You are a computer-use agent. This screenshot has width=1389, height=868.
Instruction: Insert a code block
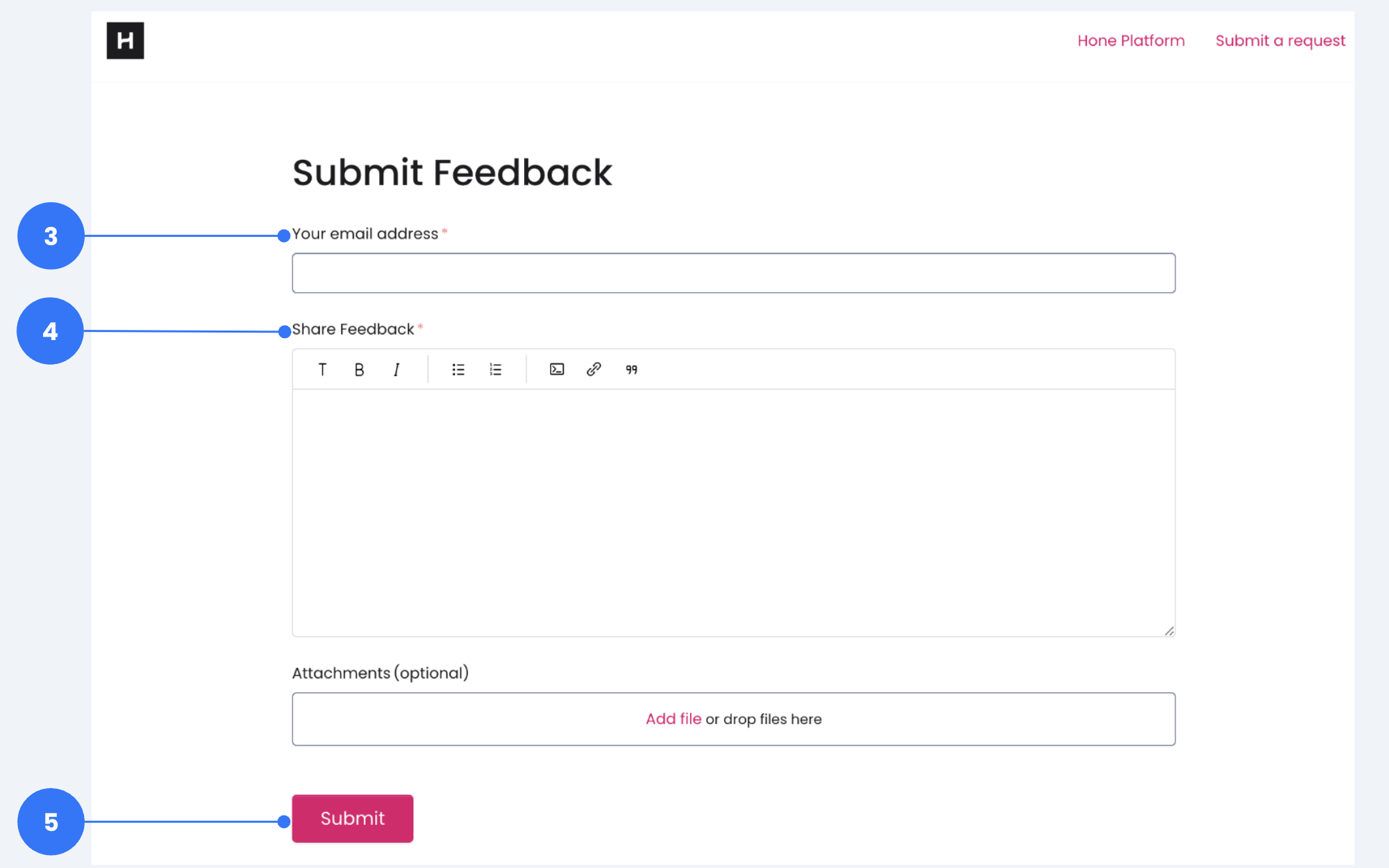coord(557,369)
